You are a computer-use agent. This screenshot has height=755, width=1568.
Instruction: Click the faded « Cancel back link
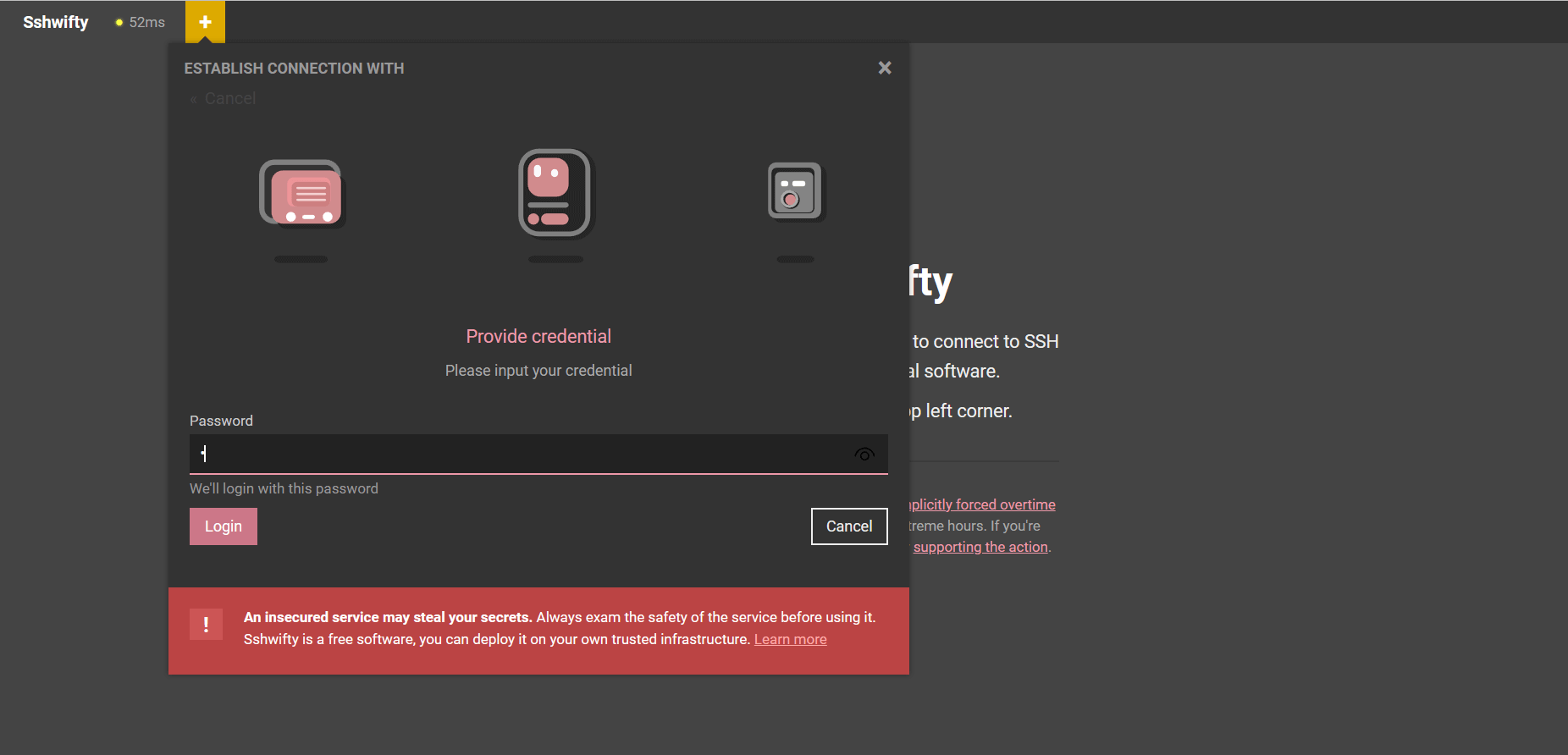[x=224, y=98]
